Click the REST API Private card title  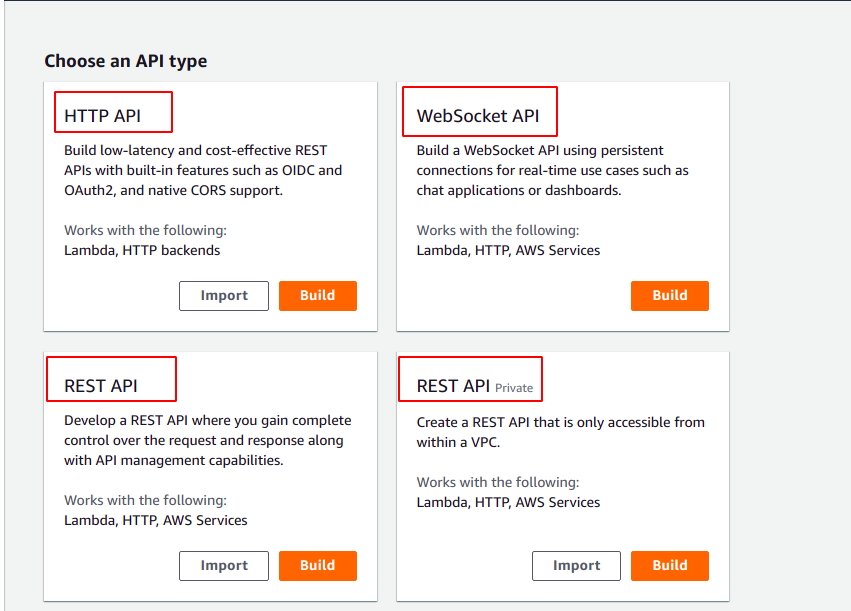[453, 386]
